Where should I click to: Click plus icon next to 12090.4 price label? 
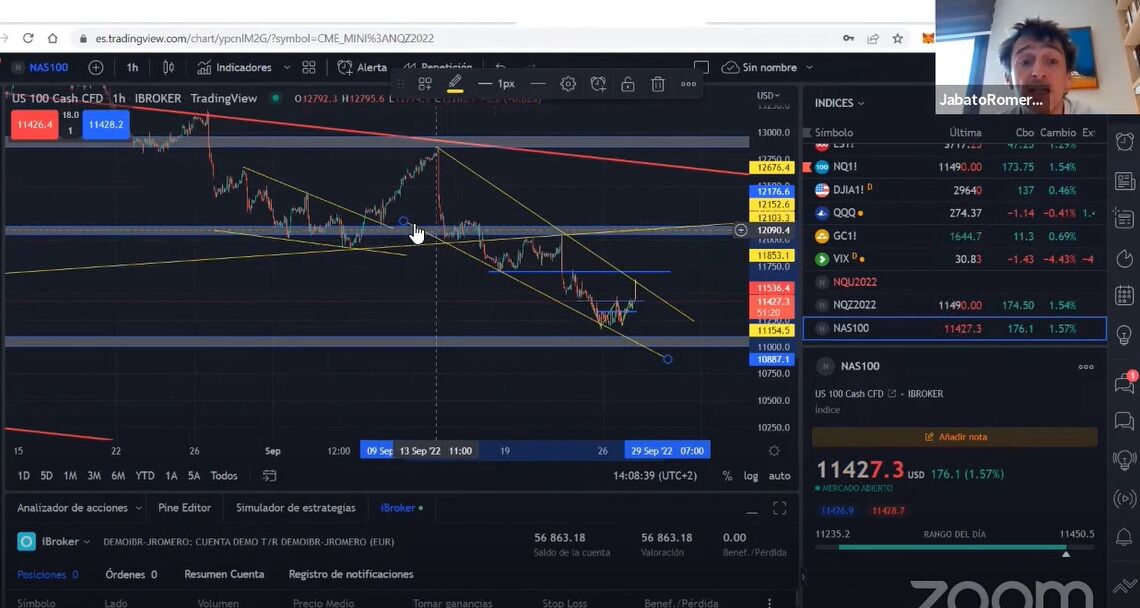(x=741, y=231)
